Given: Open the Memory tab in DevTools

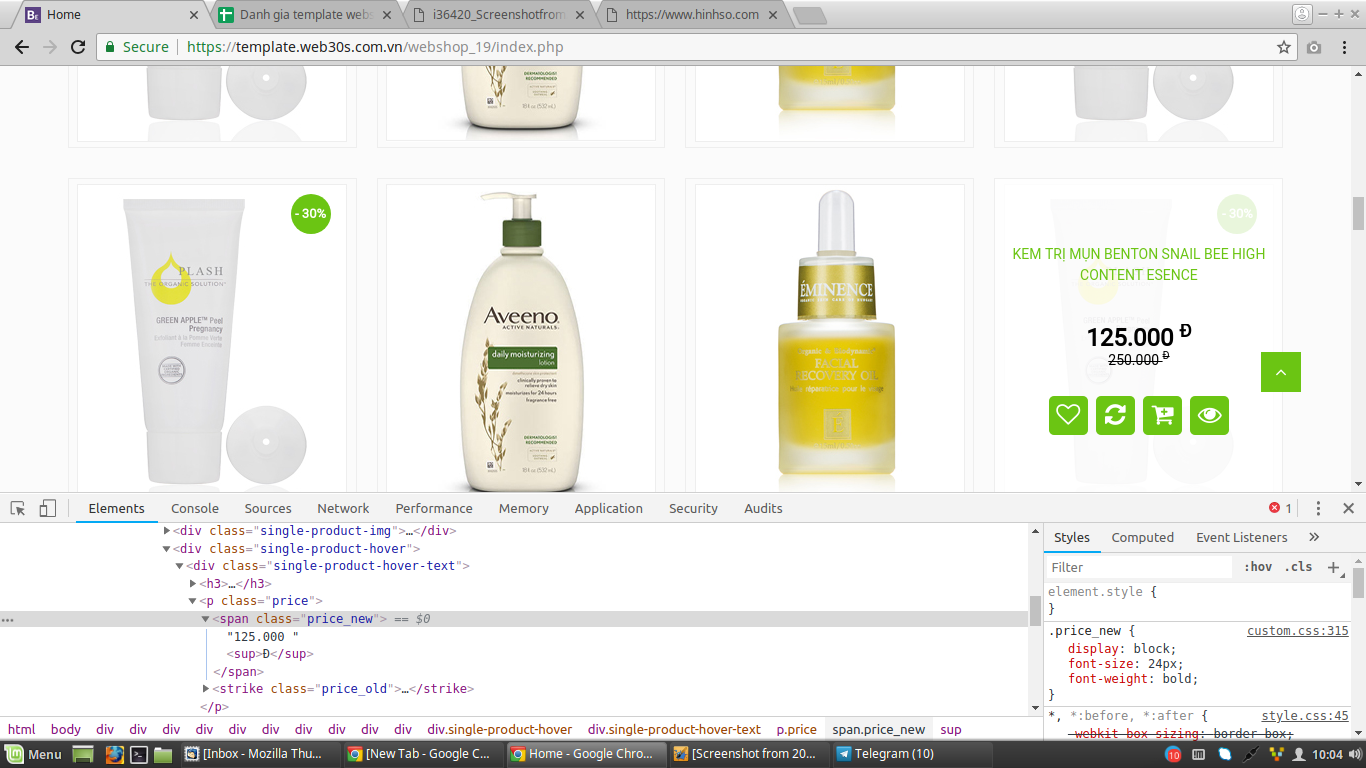Looking at the screenshot, I should 524,508.
